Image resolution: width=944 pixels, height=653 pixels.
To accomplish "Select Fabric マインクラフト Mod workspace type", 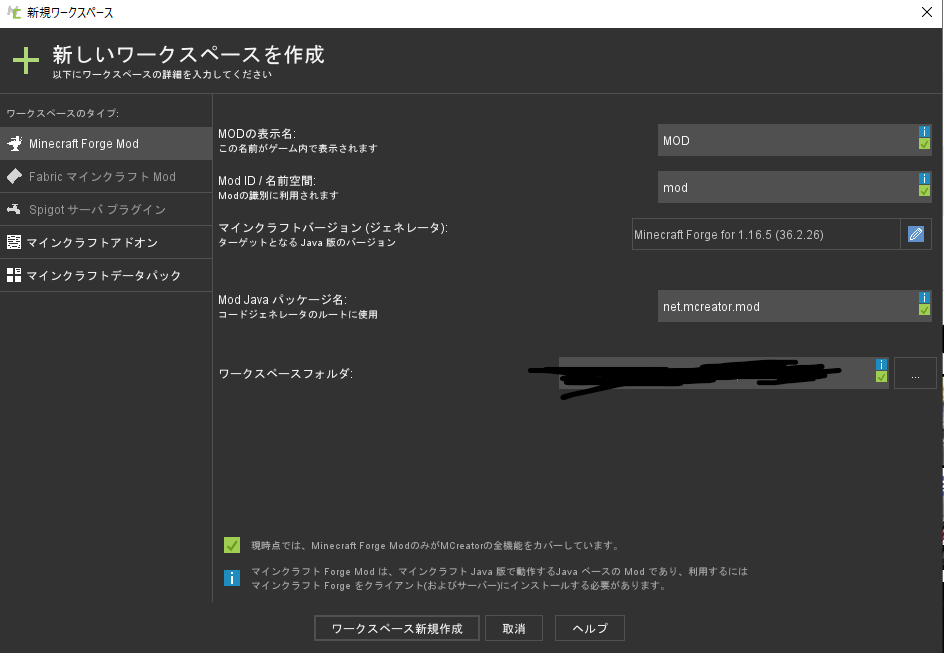I will click(x=106, y=176).
